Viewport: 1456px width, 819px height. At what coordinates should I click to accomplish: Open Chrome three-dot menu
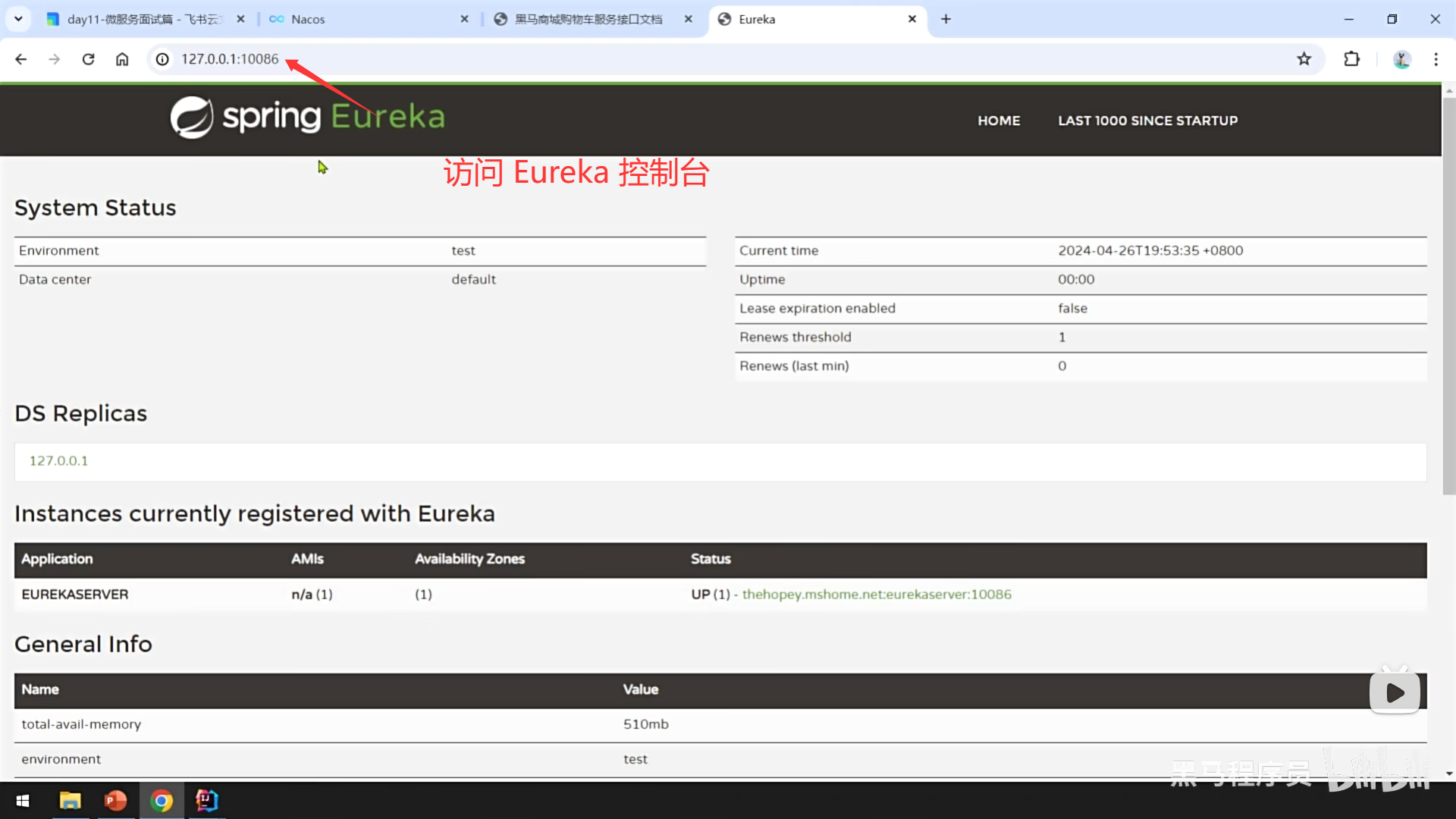pos(1436,59)
